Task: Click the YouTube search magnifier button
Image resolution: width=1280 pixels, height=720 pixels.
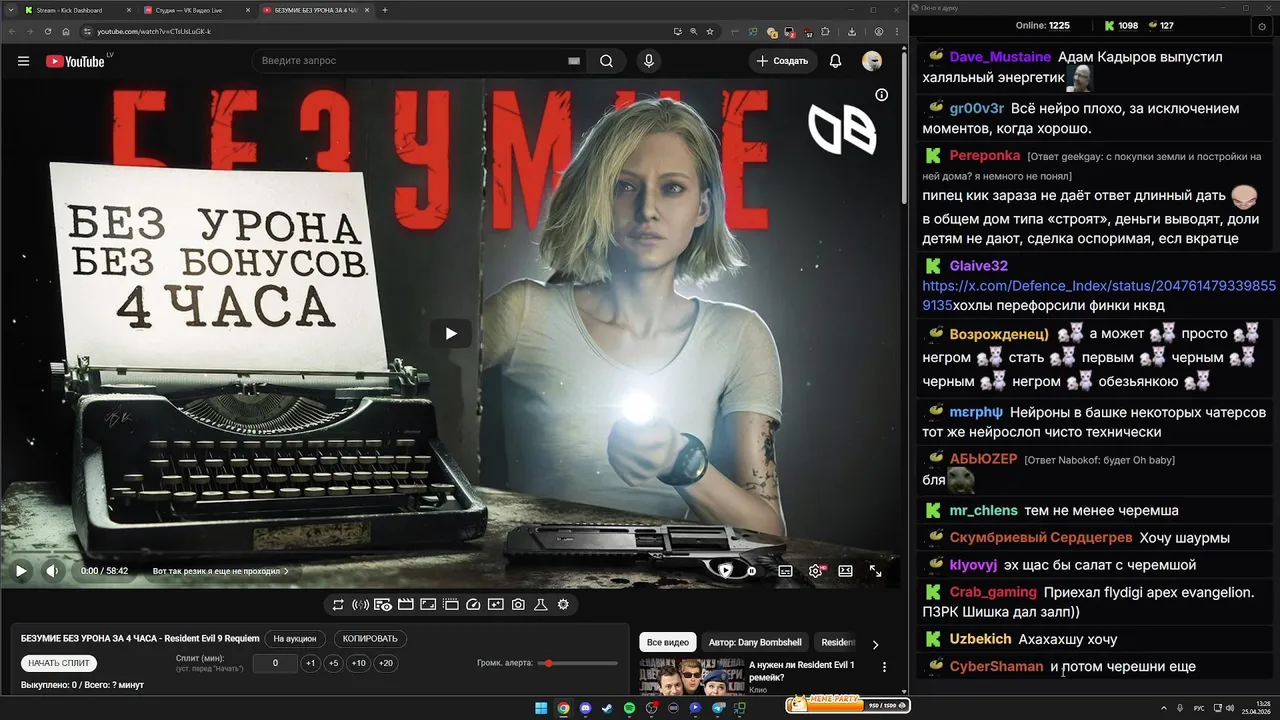Action: pos(606,61)
